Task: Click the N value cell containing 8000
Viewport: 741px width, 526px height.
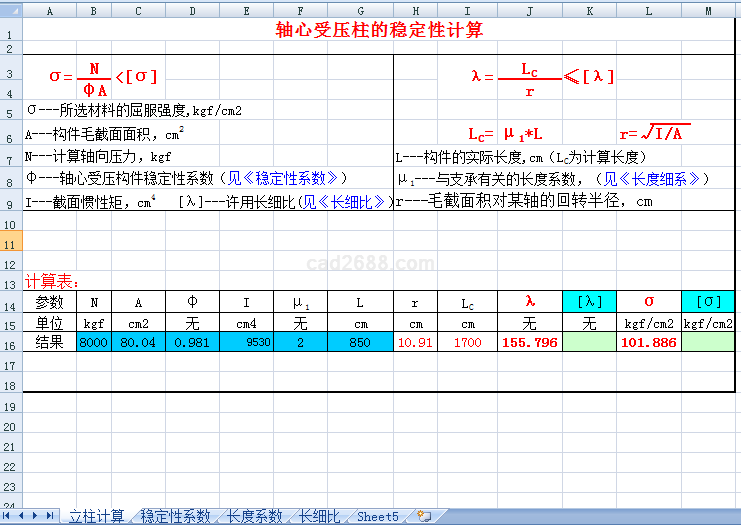Action: point(94,342)
